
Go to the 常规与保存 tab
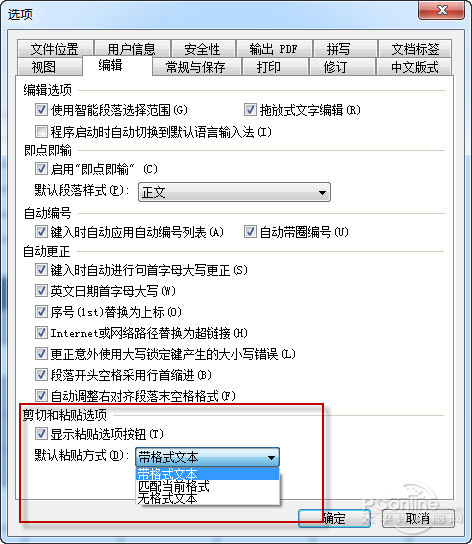pyautogui.click(x=196, y=67)
